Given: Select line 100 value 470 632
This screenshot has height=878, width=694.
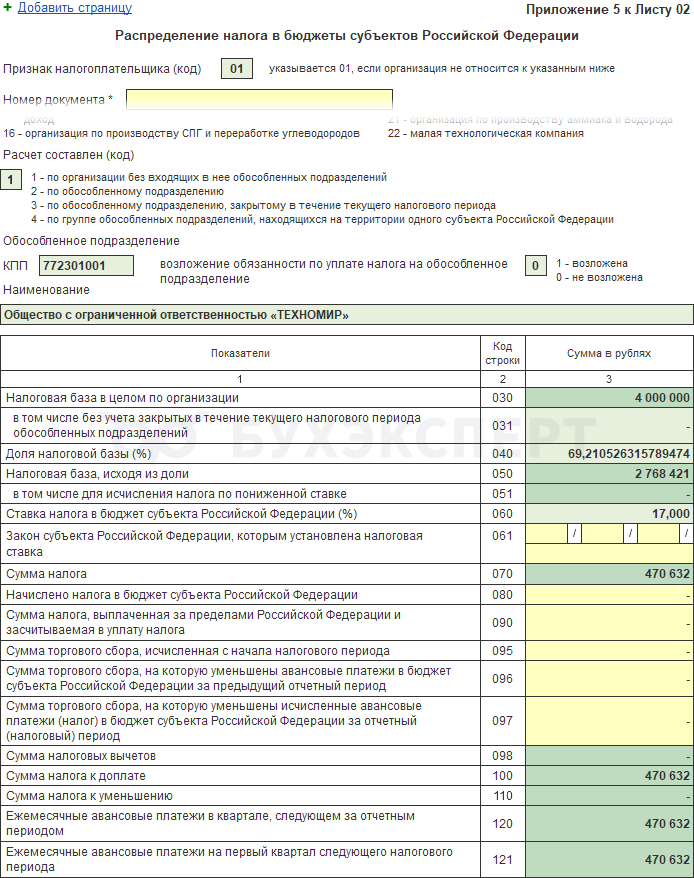Looking at the screenshot, I should tap(609, 776).
